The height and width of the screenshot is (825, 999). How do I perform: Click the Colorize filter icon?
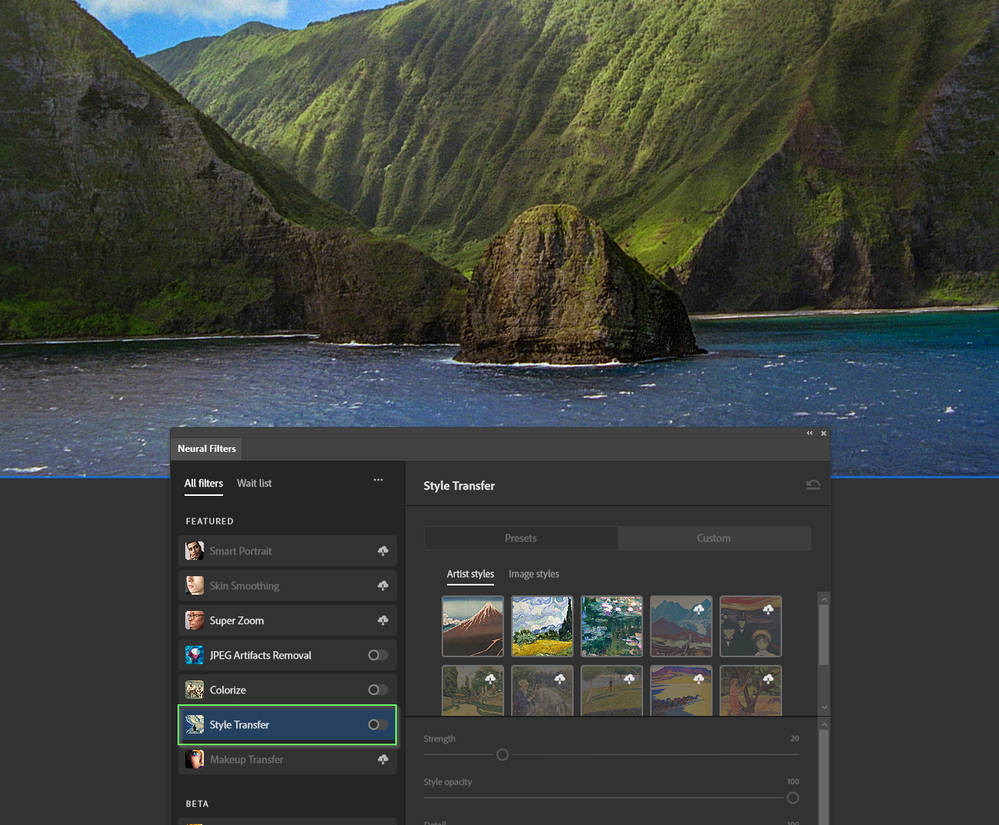[194, 689]
